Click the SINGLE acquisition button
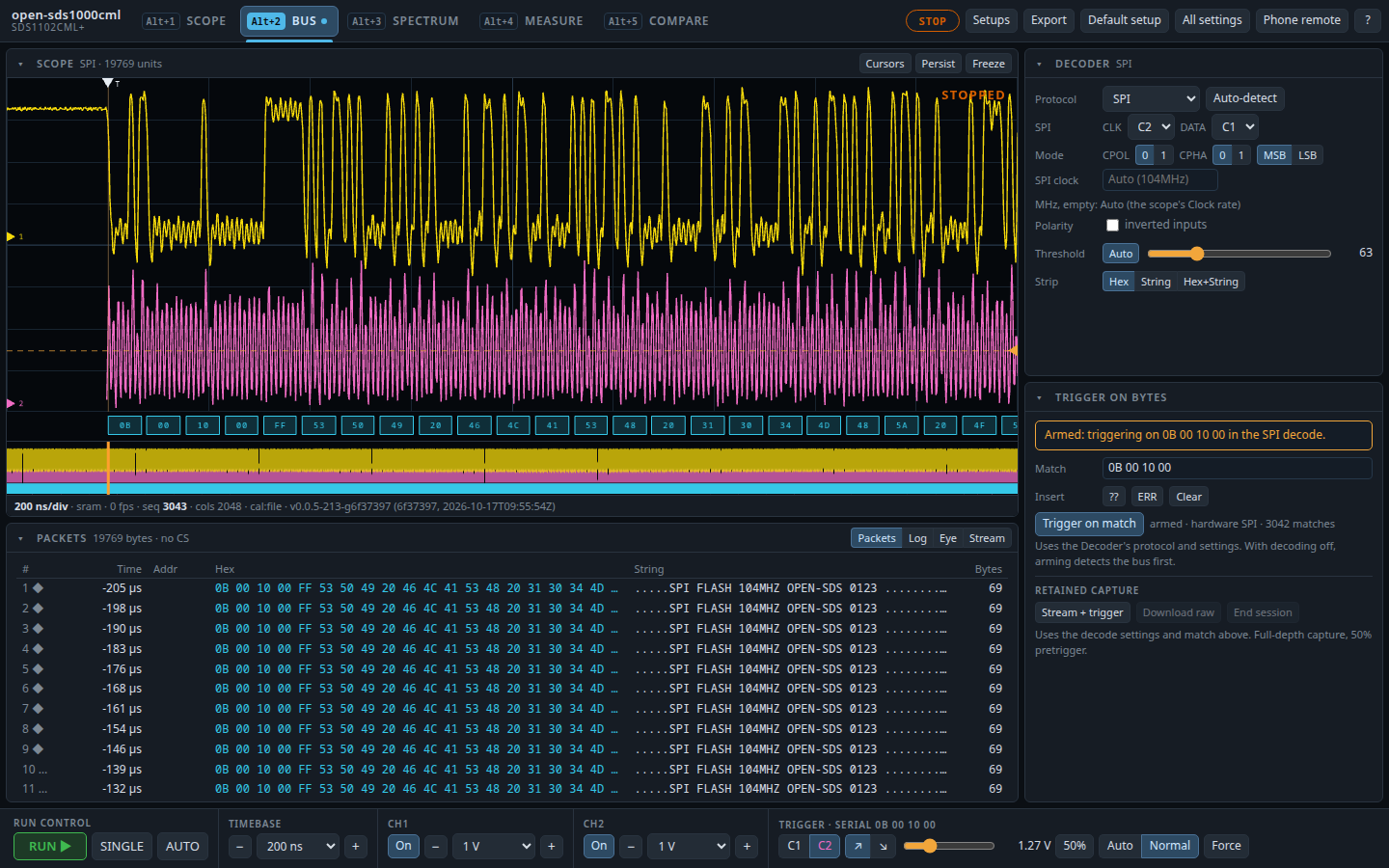 (x=122, y=846)
